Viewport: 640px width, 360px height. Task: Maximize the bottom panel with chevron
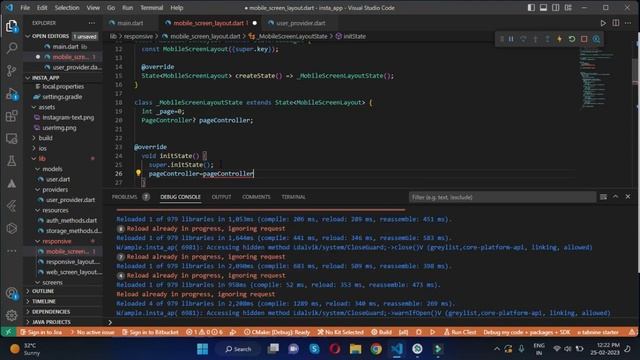(x=616, y=197)
